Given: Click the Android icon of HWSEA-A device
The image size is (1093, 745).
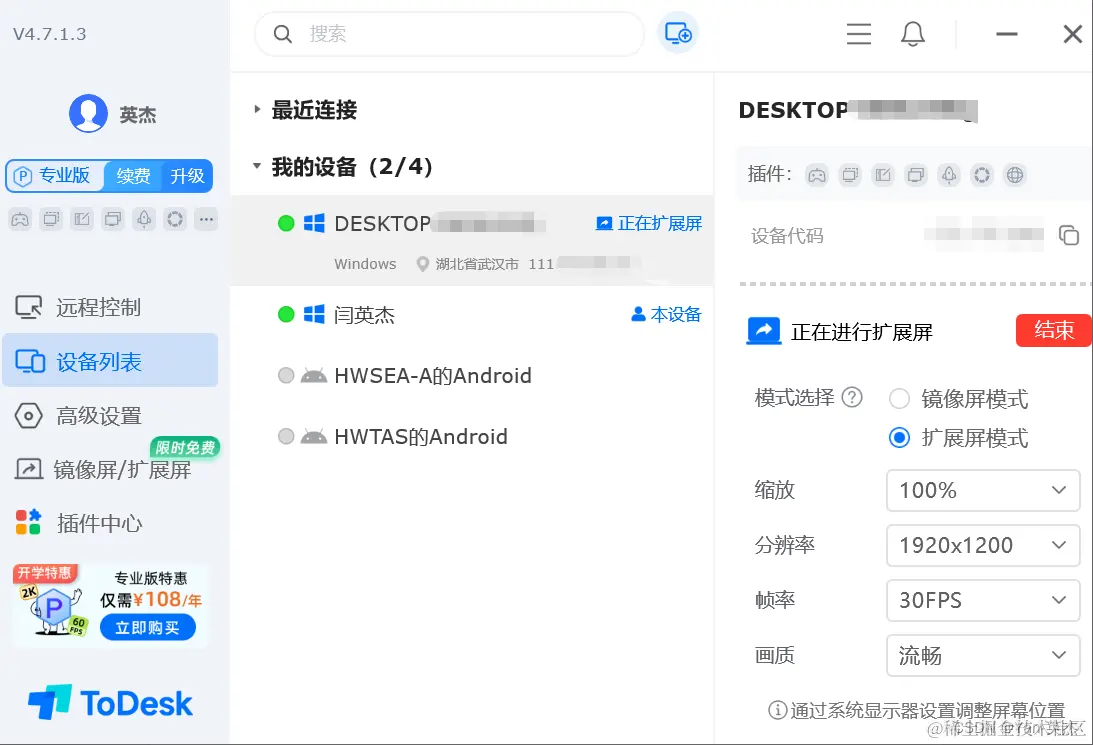Looking at the screenshot, I should pyautogui.click(x=314, y=376).
